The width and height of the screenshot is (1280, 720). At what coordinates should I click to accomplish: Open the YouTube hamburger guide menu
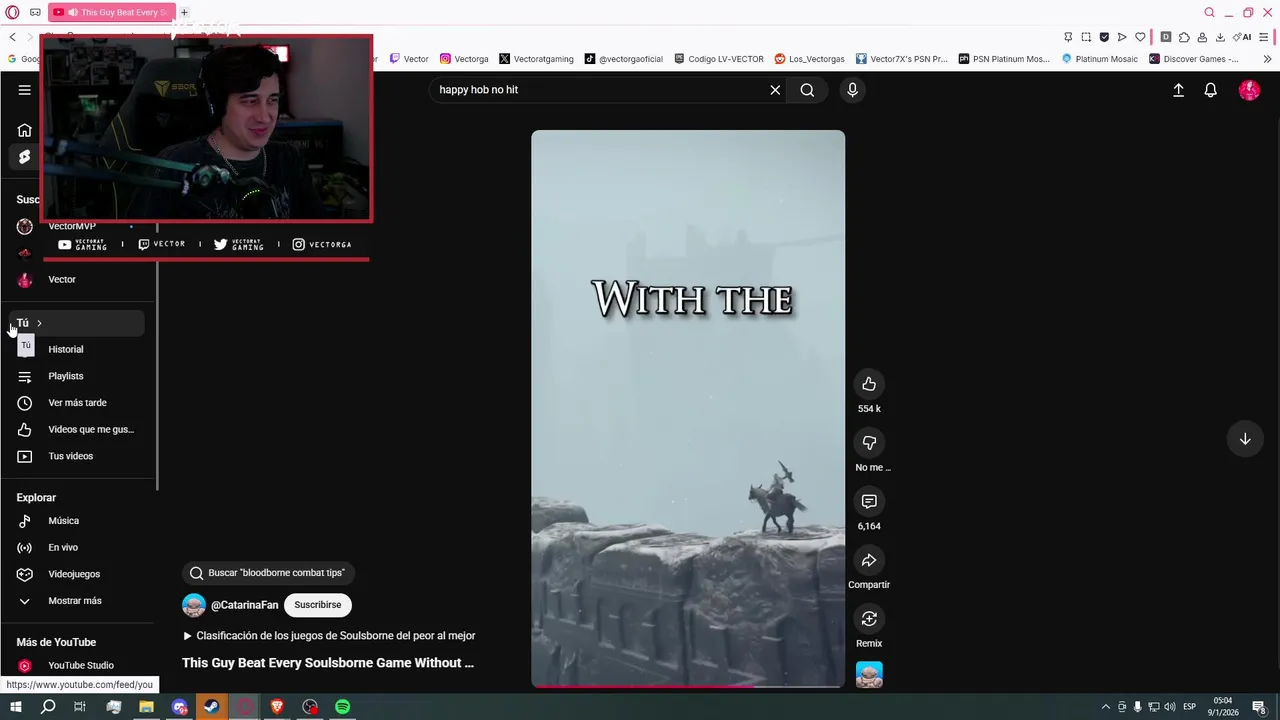[24, 90]
